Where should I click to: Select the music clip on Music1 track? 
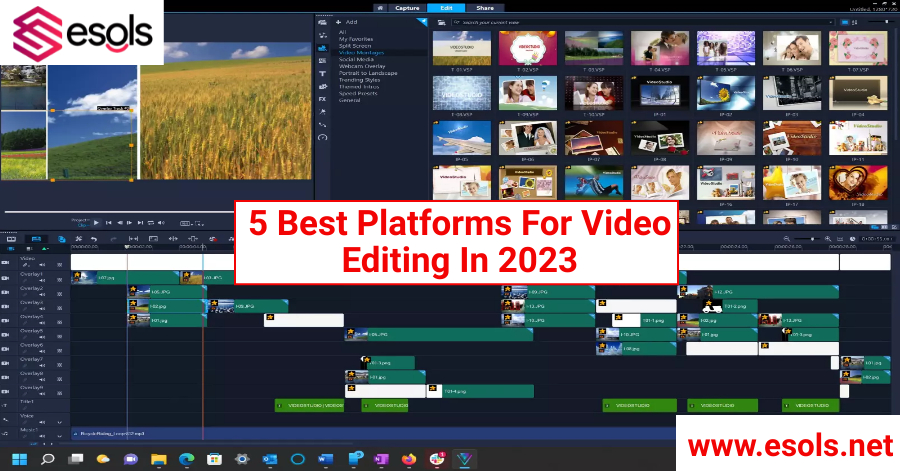click(373, 434)
